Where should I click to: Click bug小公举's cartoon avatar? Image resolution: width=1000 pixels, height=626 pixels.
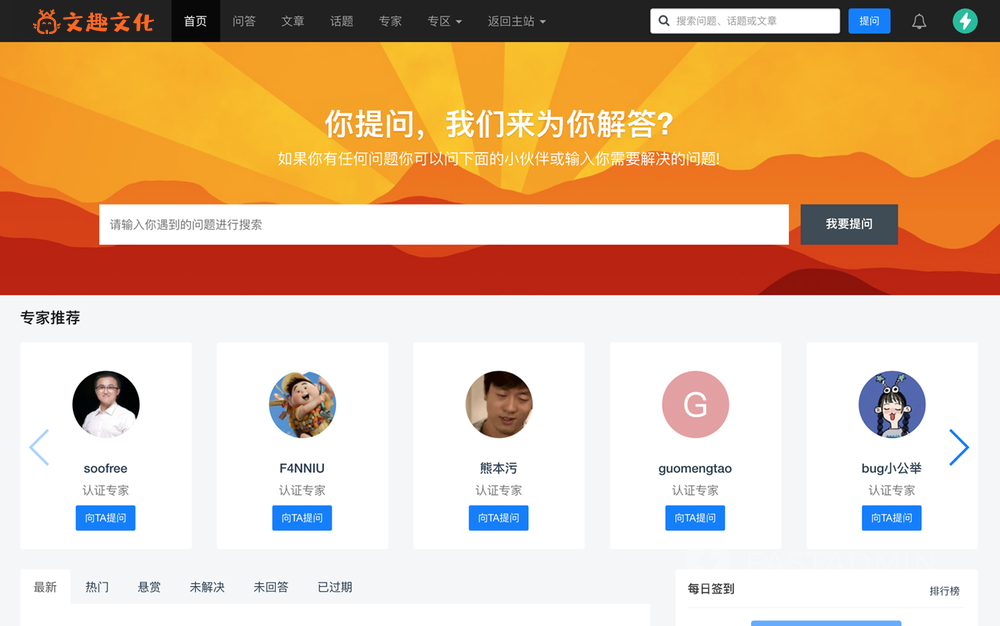click(892, 404)
